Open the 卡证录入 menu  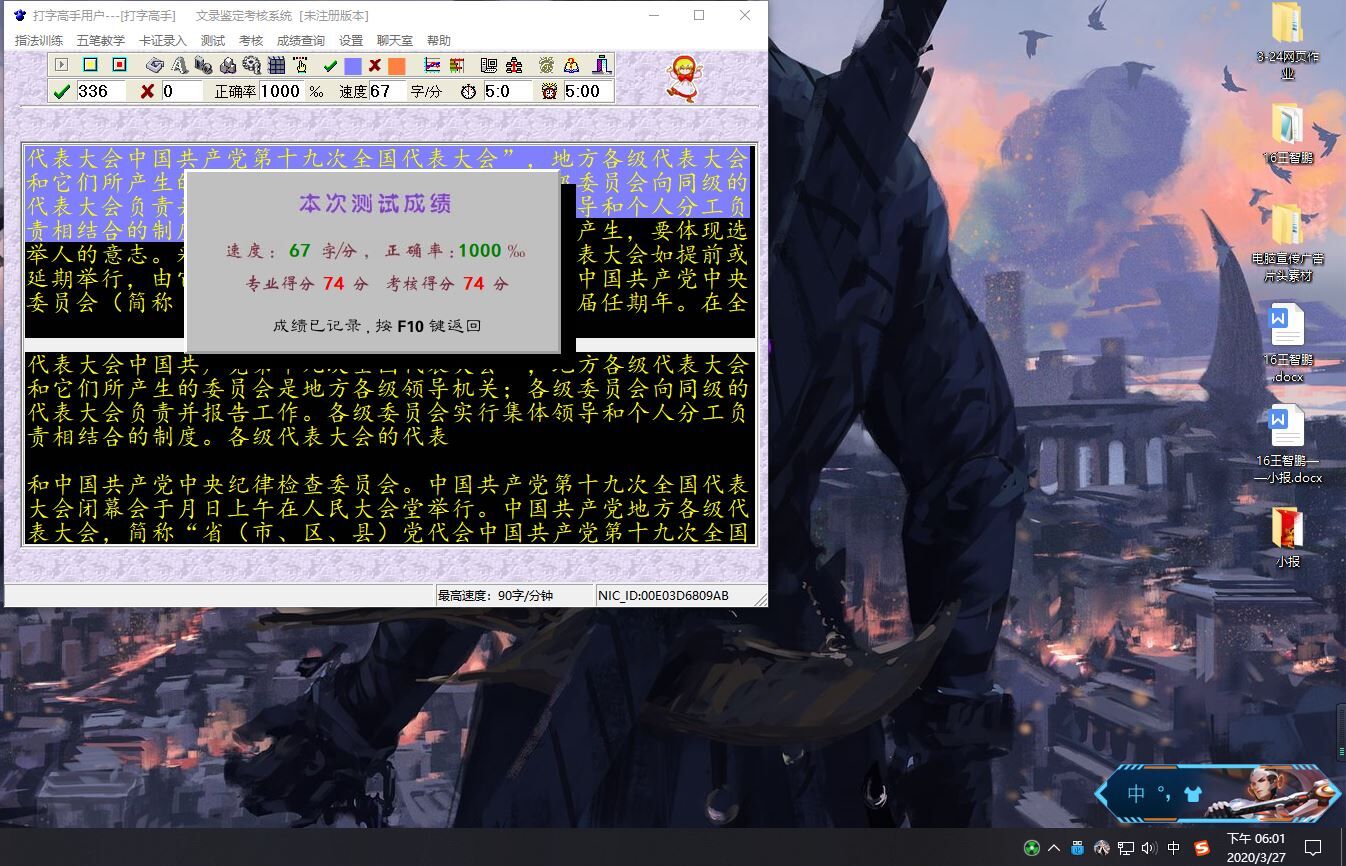(163, 41)
